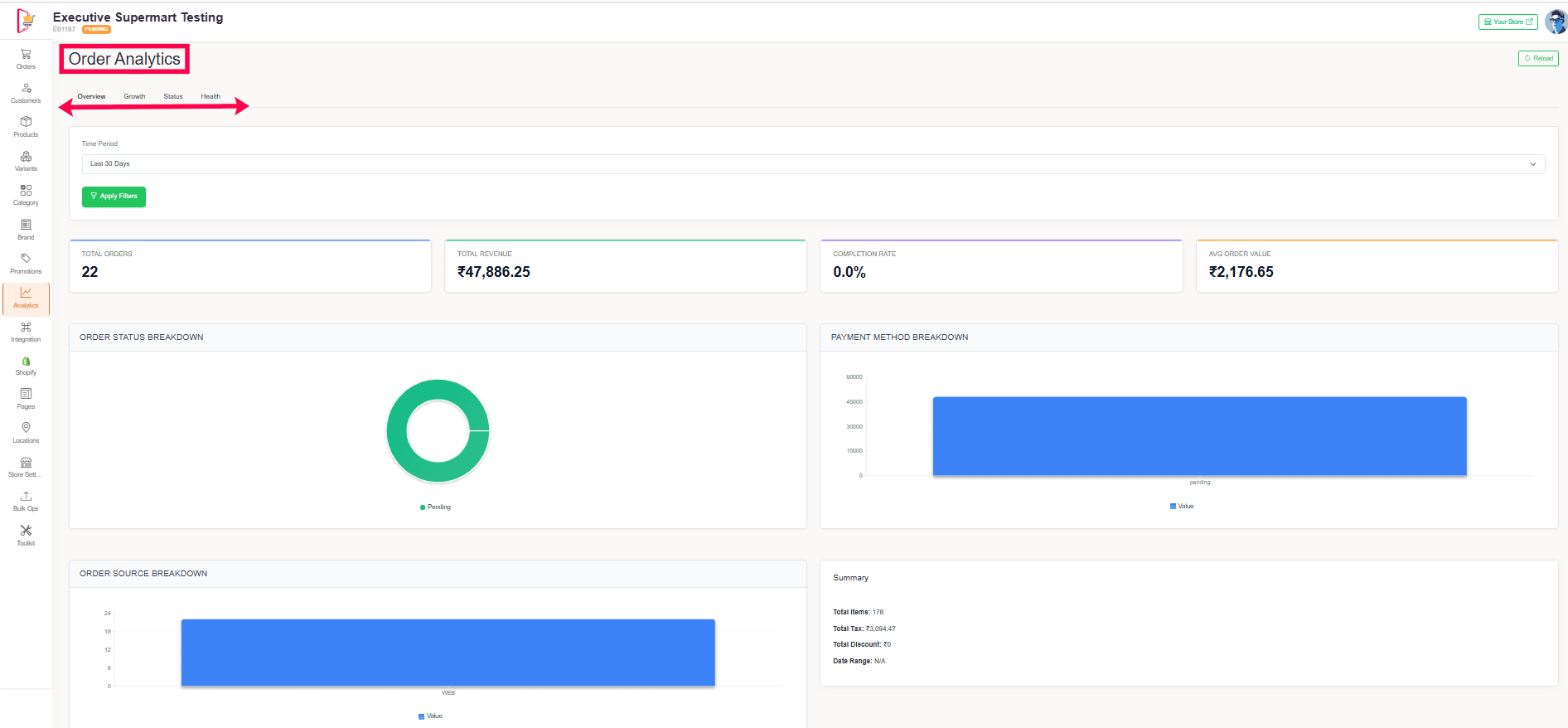Click the dropdown chevron for Last 30 Days
Viewport: 1568px width, 728px height.
[1532, 164]
